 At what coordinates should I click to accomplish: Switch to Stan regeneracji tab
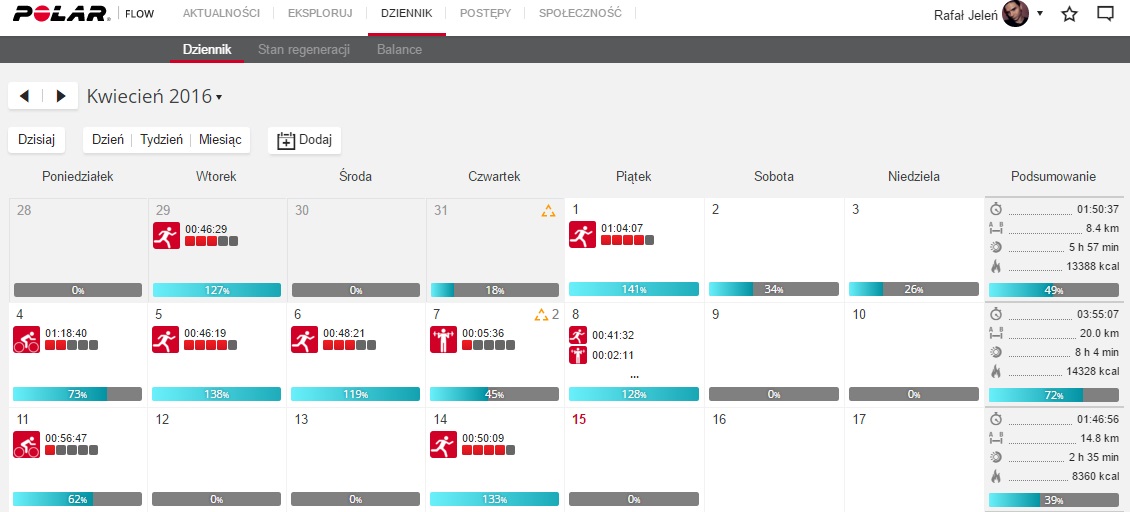click(x=304, y=49)
